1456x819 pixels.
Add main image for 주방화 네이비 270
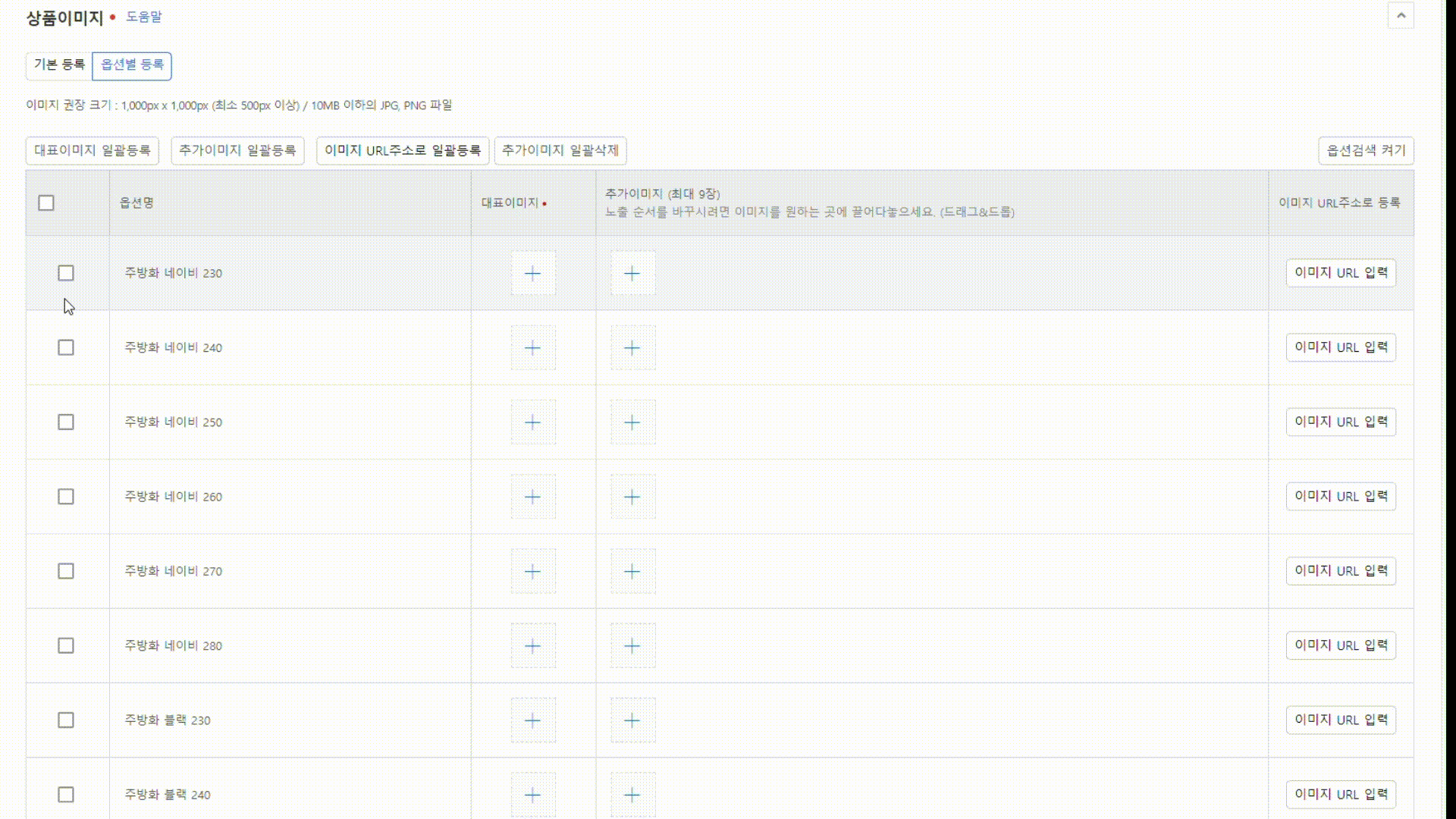point(532,571)
